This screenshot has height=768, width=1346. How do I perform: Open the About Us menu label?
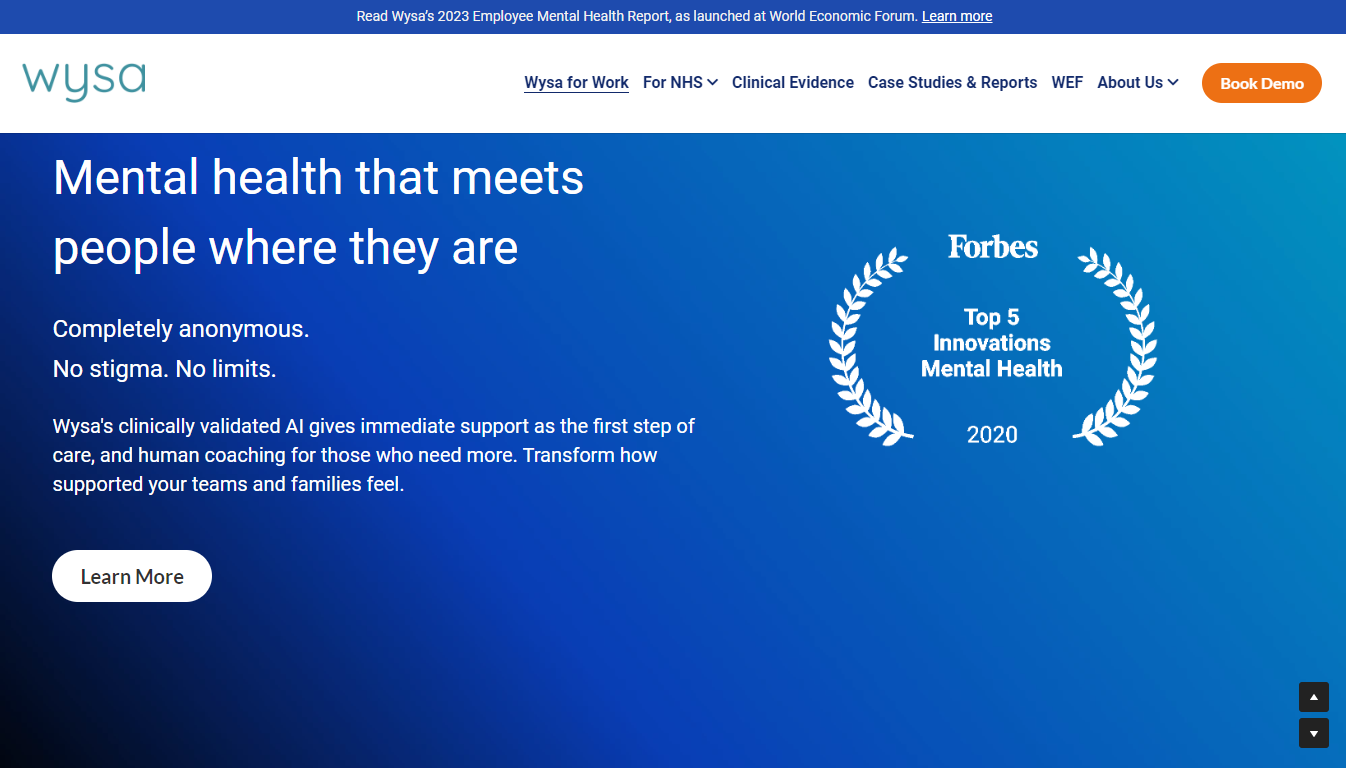click(1129, 83)
